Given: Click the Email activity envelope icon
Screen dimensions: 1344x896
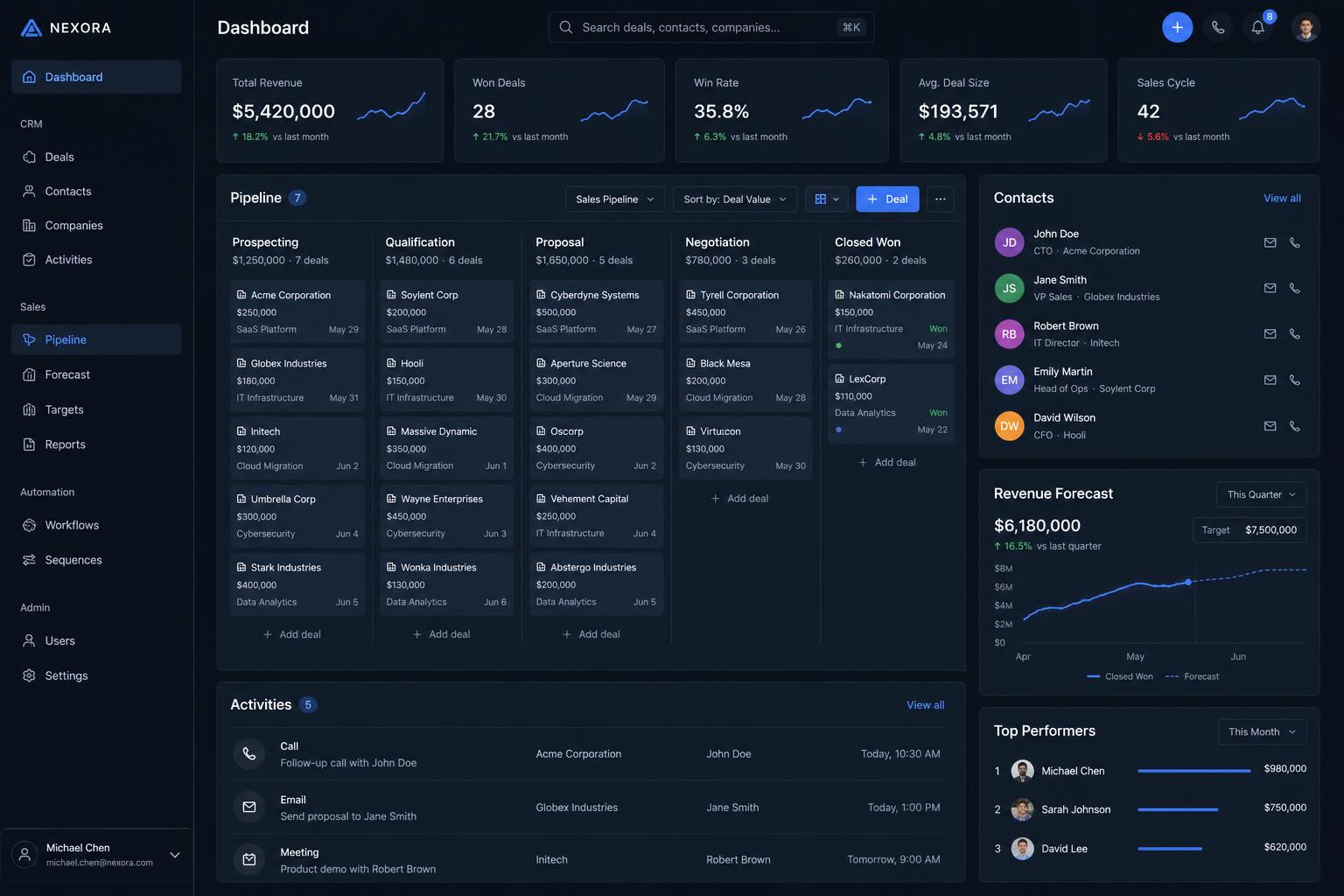Looking at the screenshot, I should 248,807.
